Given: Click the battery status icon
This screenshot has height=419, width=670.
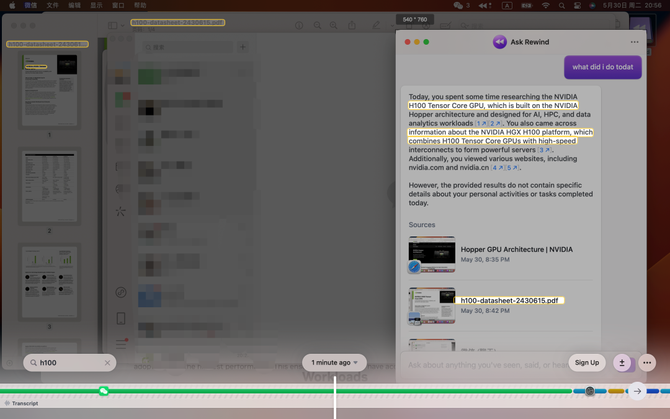Looking at the screenshot, I should click(527, 5).
